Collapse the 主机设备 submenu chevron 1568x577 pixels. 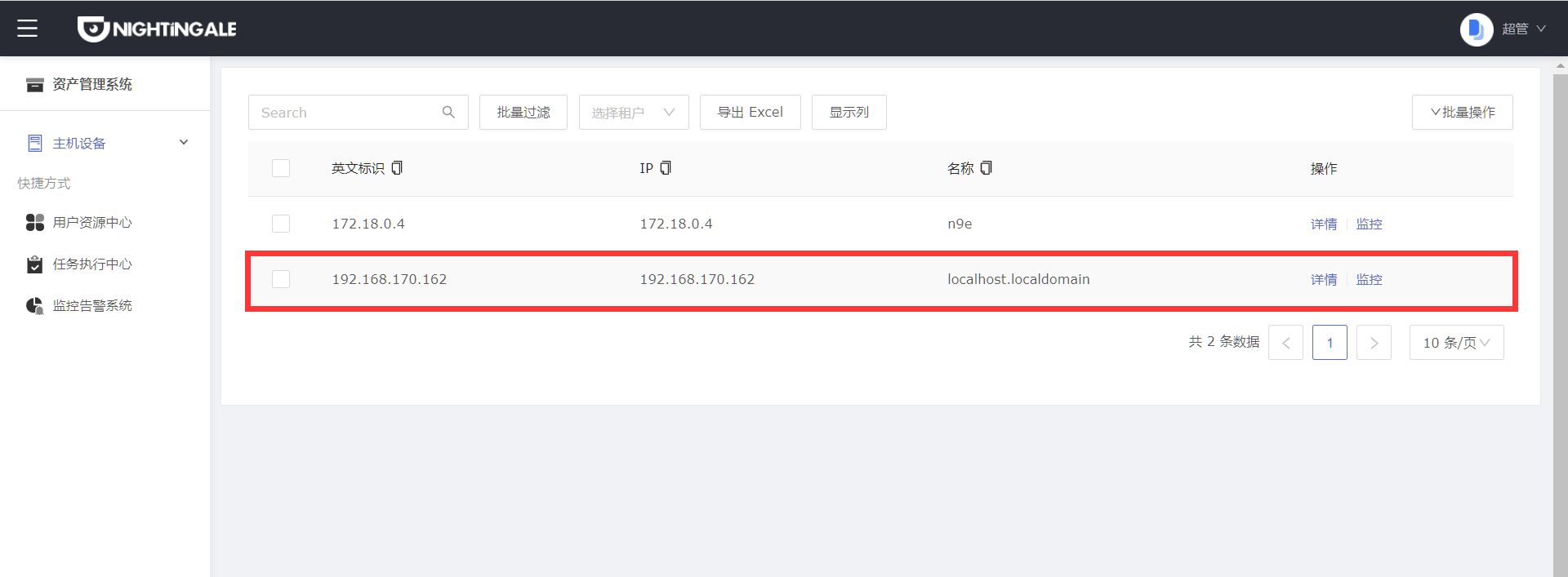pos(184,143)
